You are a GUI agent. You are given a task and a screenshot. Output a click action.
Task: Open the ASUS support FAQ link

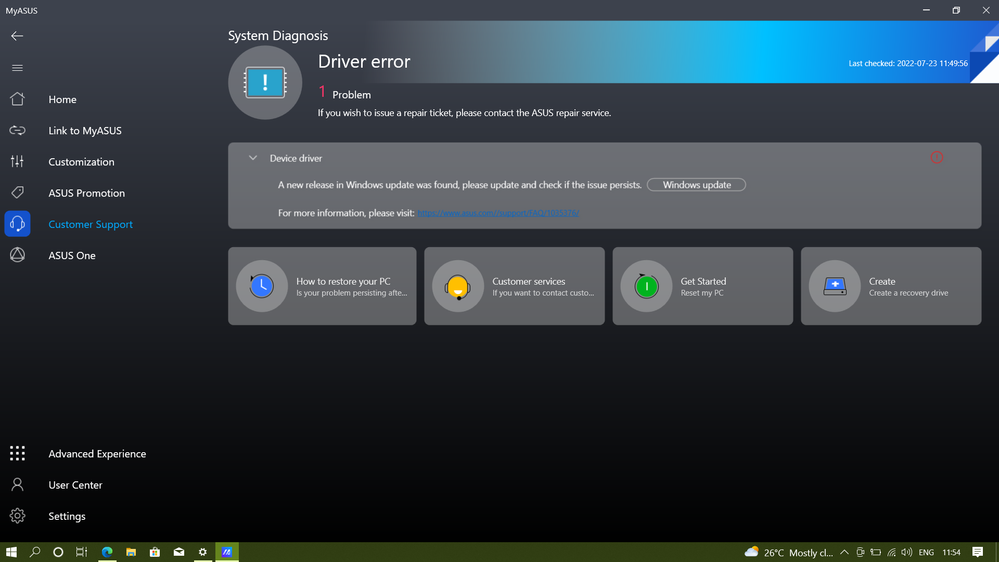click(498, 213)
